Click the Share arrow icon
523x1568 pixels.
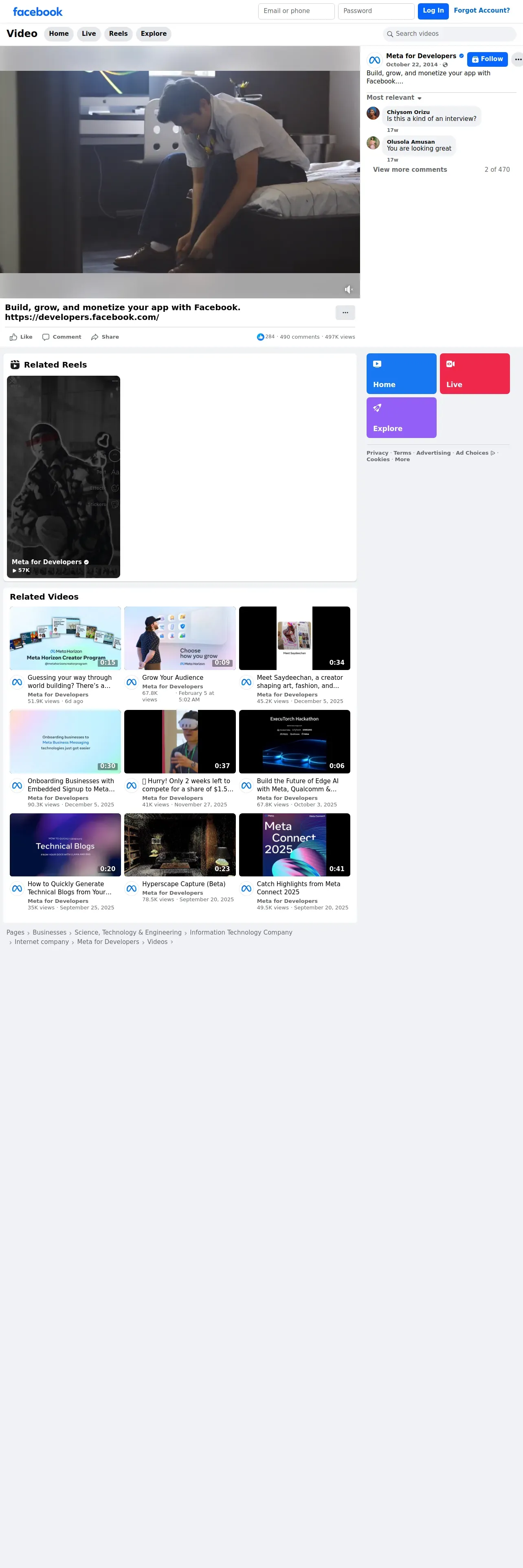(x=94, y=337)
